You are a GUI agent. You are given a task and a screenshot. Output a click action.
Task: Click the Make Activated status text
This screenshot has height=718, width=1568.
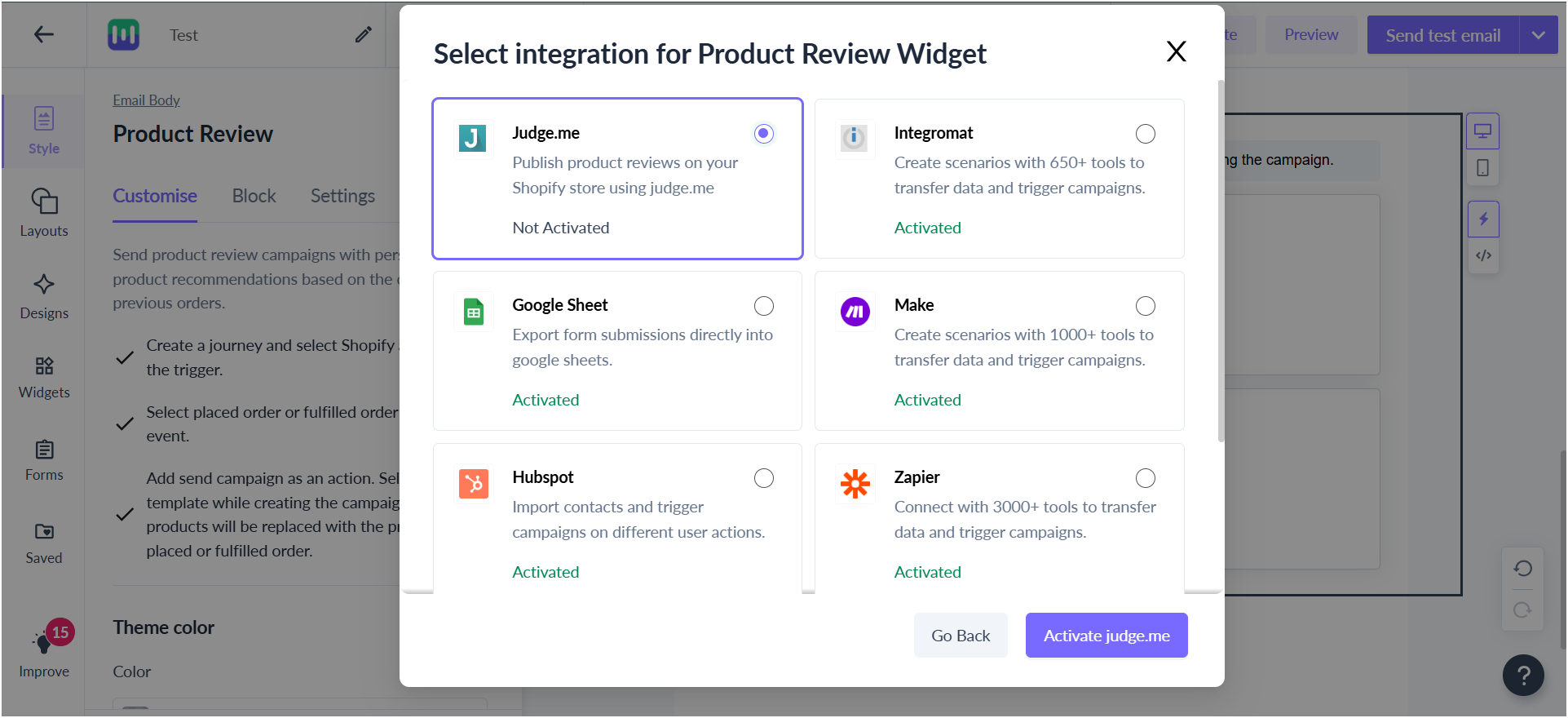[x=927, y=400]
